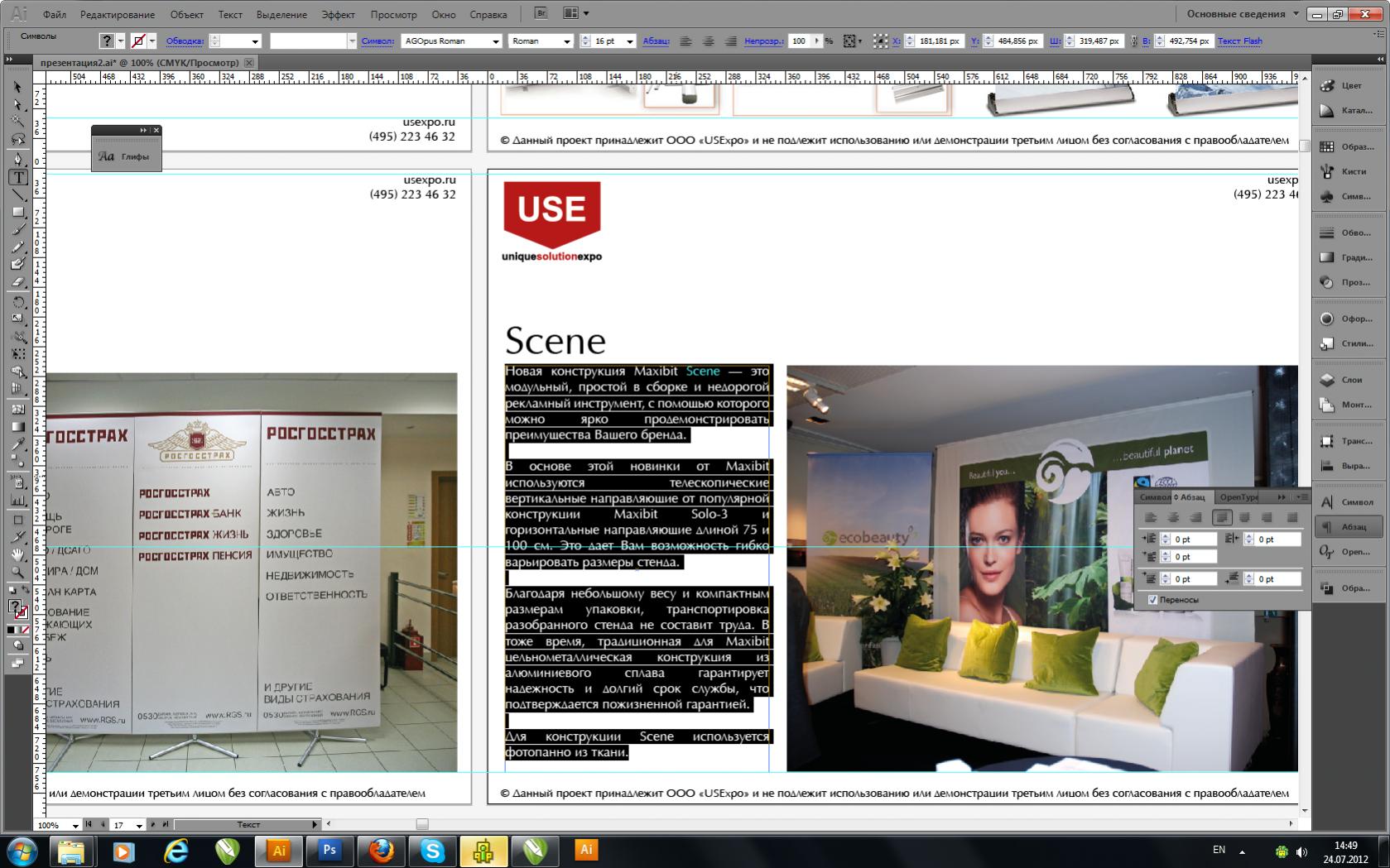
Task: Open the Файл menu
Action: 55,14
